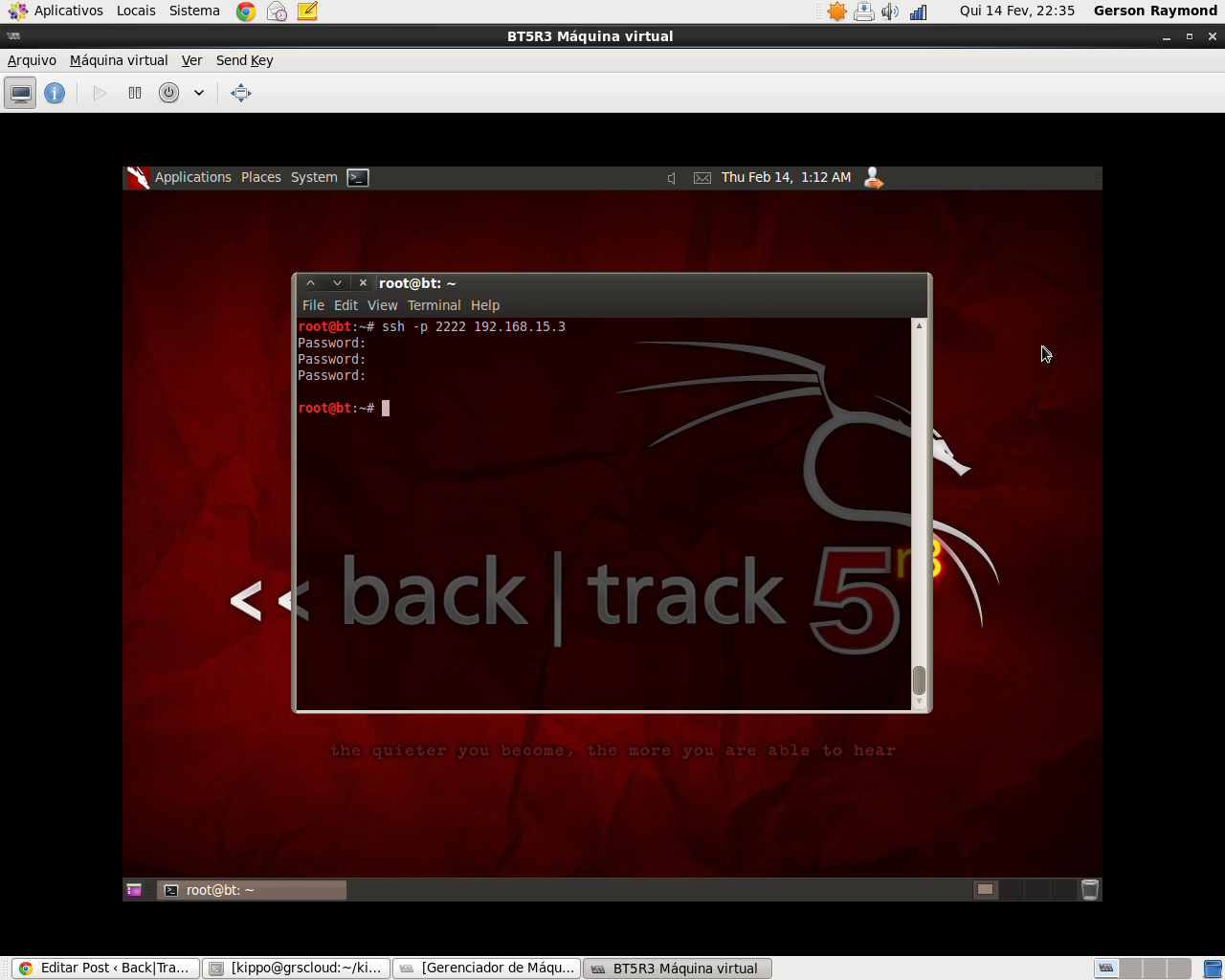Shut down the virtual machine power icon
The image size is (1225, 980).
coord(168,93)
